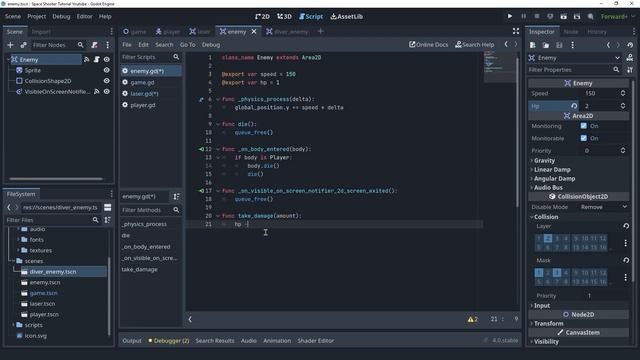Toggle VisibleOnScreenNotifier visibility eye

[107, 91]
